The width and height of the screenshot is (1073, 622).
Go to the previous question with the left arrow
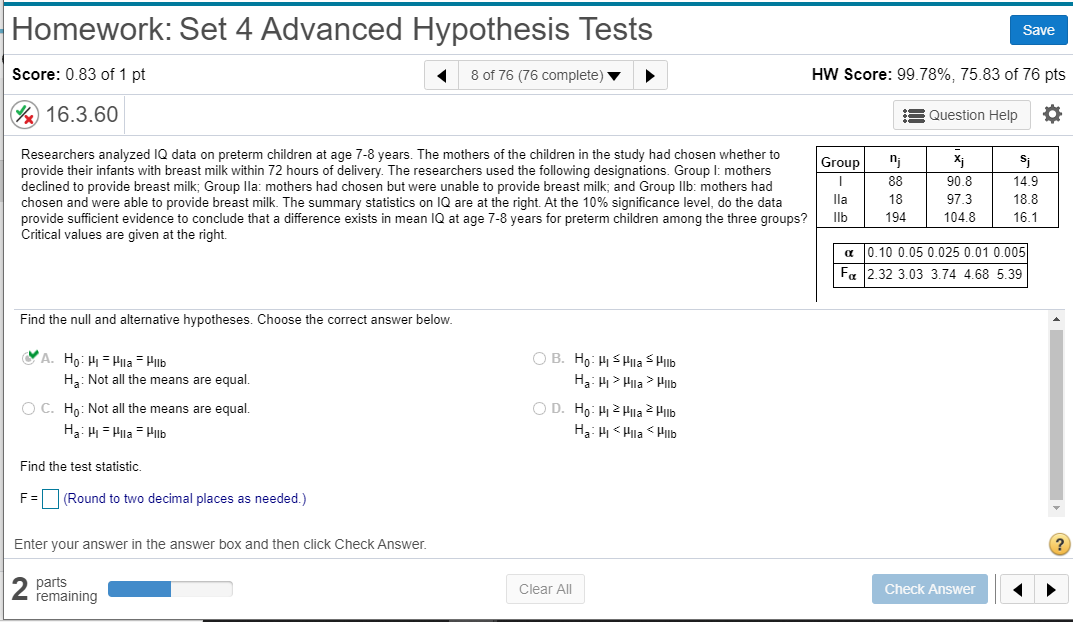pyautogui.click(x=441, y=74)
